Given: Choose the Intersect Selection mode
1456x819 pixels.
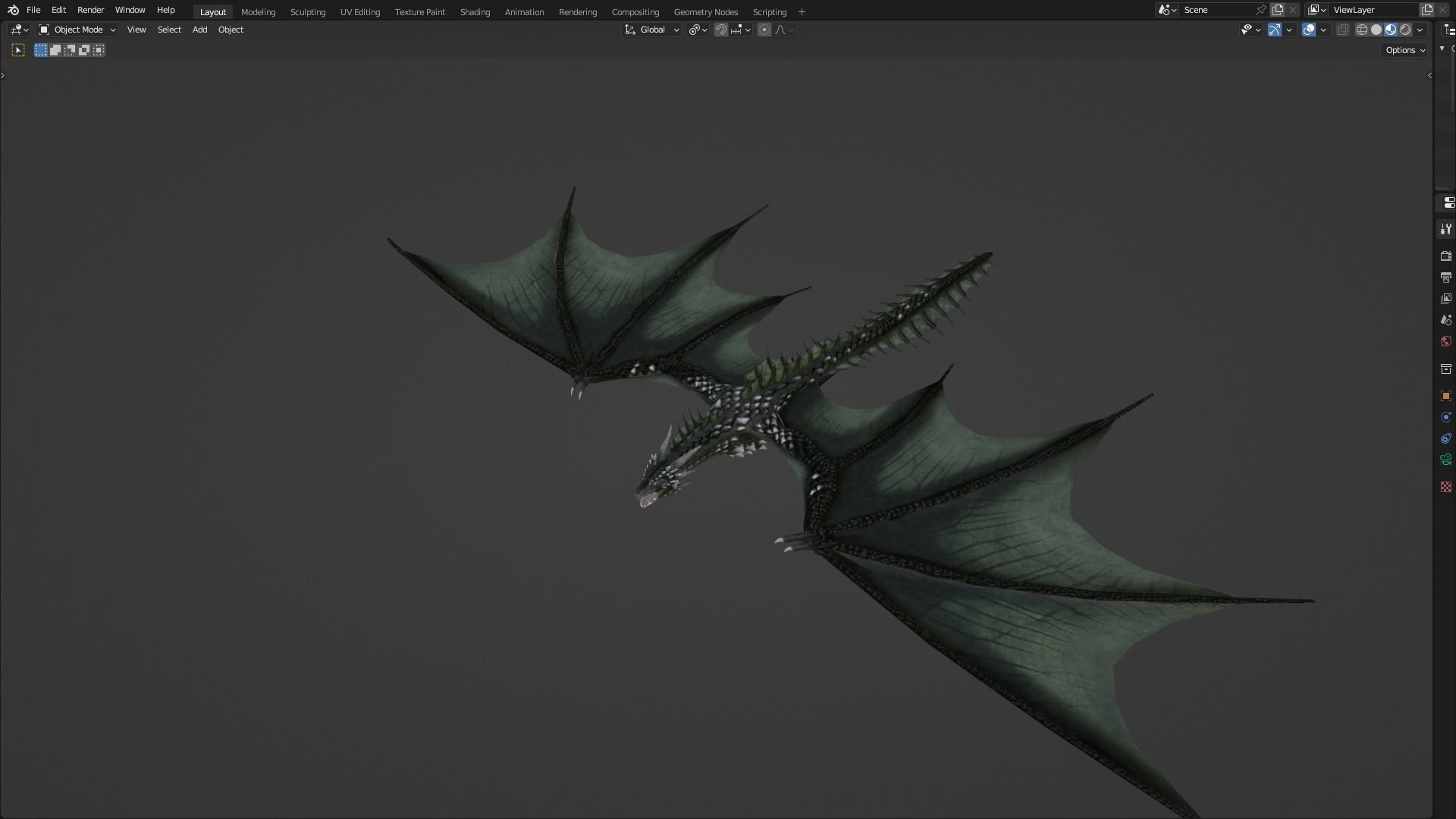Looking at the screenshot, I should (99, 50).
